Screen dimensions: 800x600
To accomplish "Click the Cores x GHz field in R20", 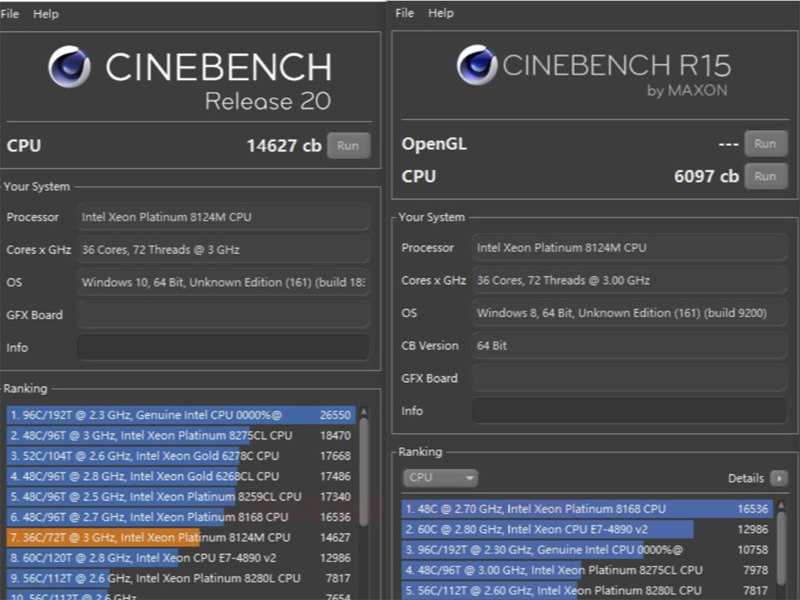I will [223, 249].
